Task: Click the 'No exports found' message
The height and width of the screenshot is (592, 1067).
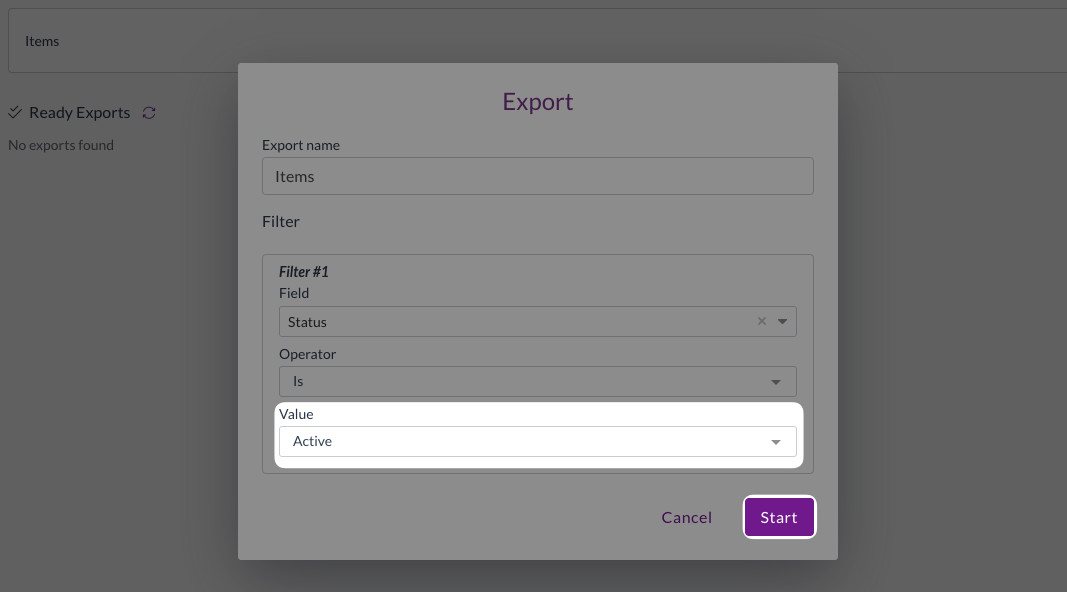Action: coord(61,145)
